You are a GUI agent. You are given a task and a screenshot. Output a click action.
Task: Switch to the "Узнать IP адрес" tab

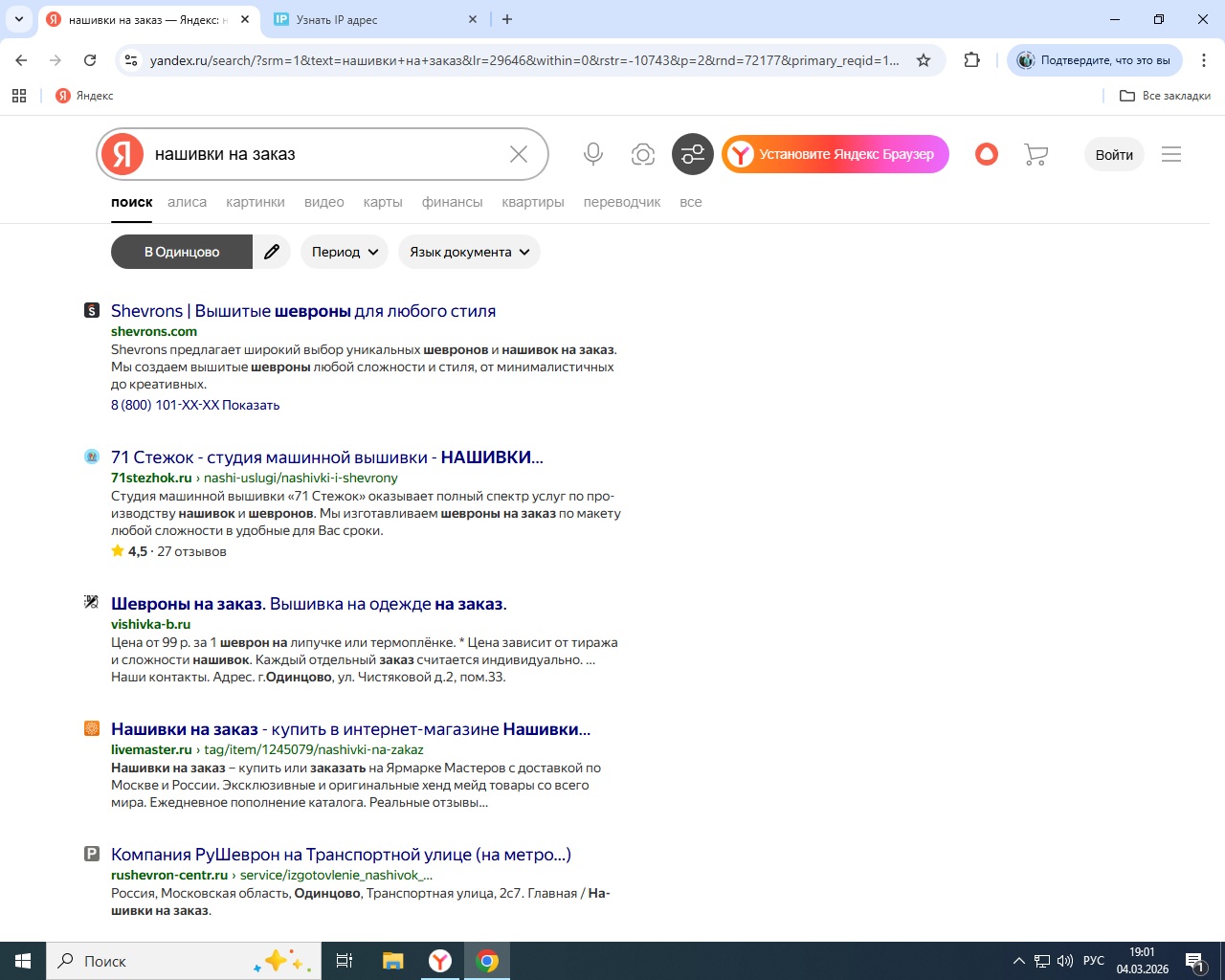375,19
